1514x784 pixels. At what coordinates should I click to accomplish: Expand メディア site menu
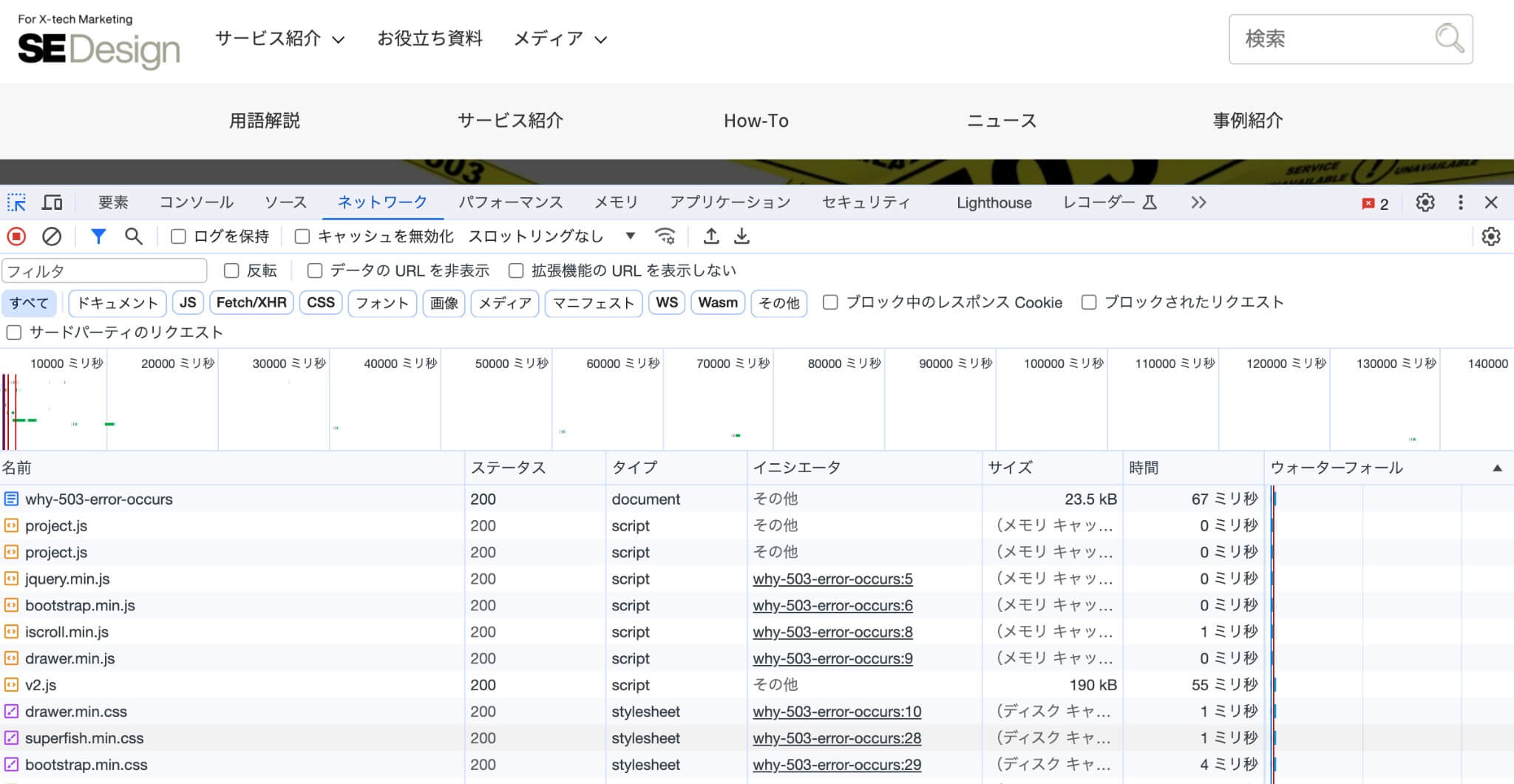coord(560,38)
